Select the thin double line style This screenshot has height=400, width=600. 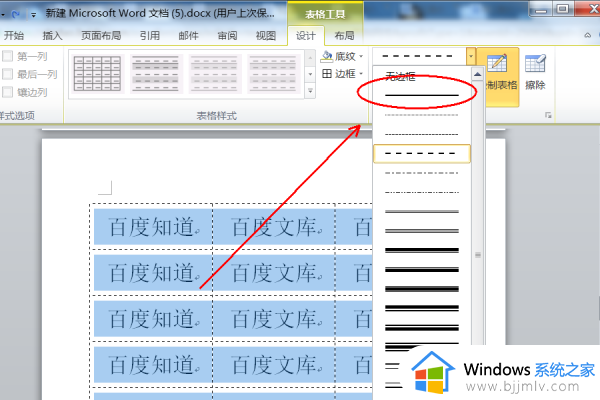(x=422, y=211)
